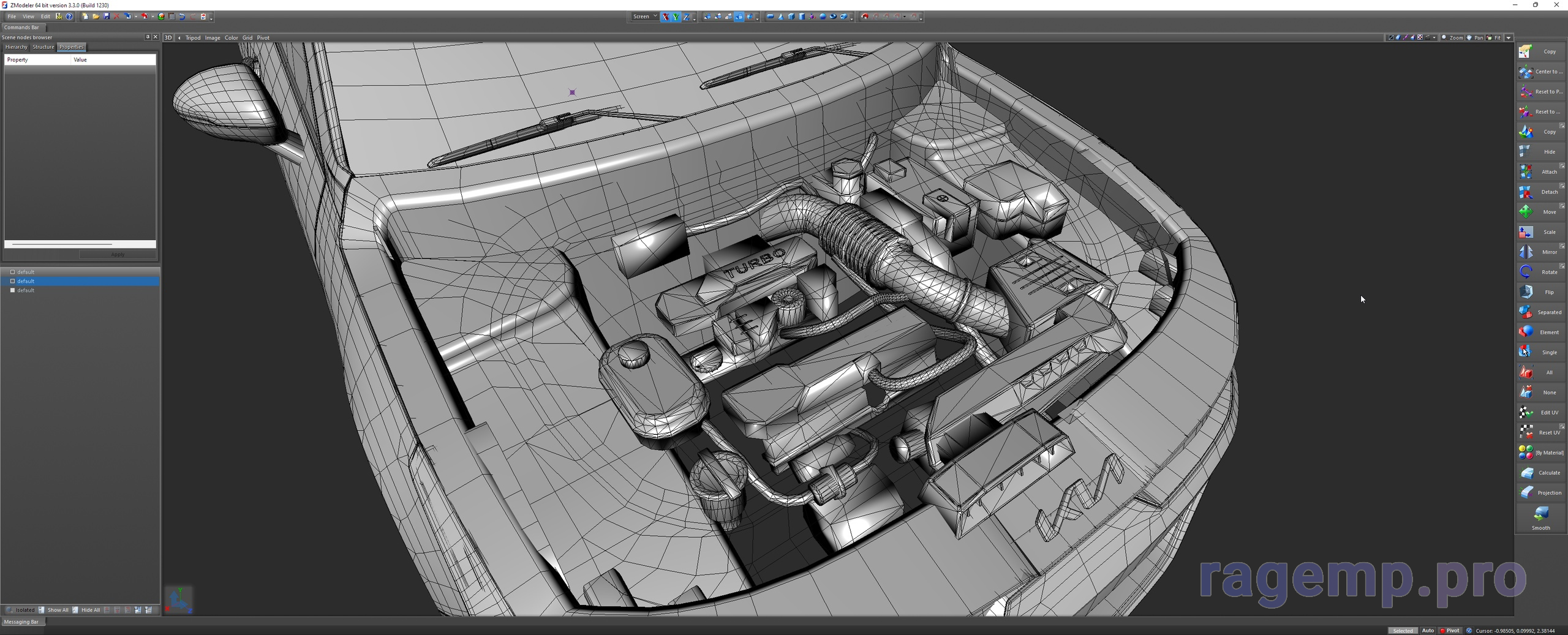Click the blue Undo arrow icon

coord(182,17)
